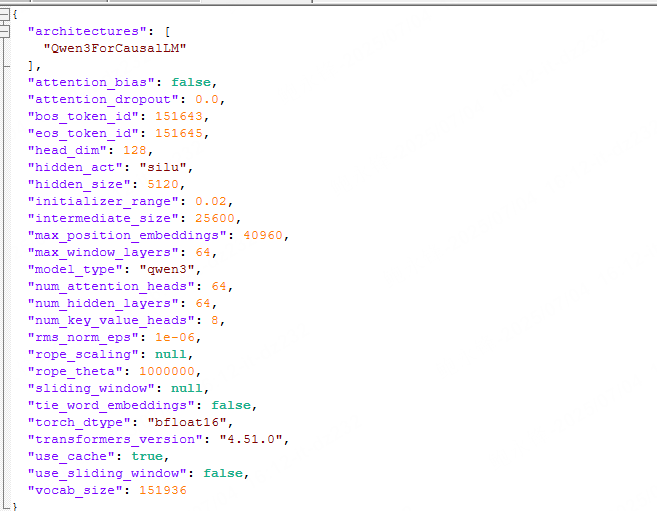
Task: Click the "max_window_layers" key
Action: pyautogui.click(x=103, y=253)
